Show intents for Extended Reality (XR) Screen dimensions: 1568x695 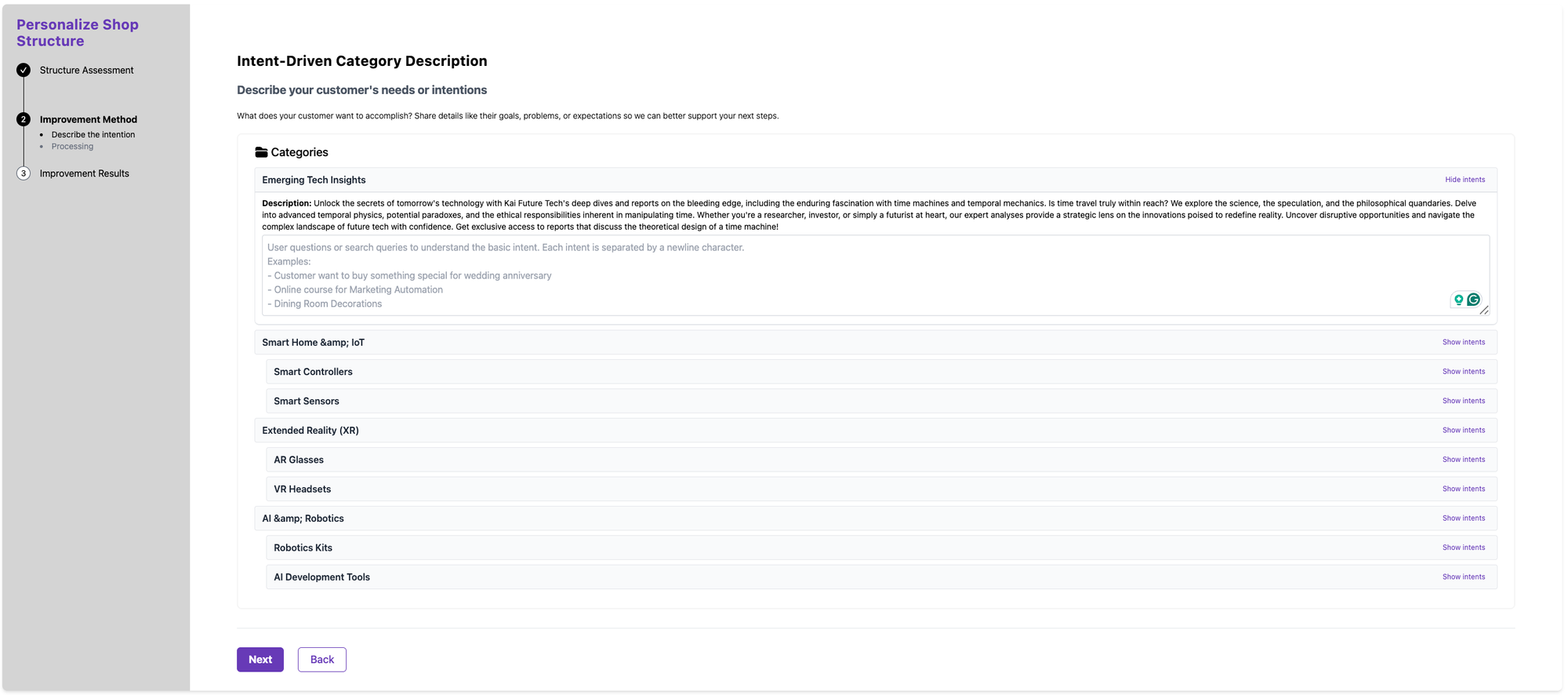tap(1463, 431)
